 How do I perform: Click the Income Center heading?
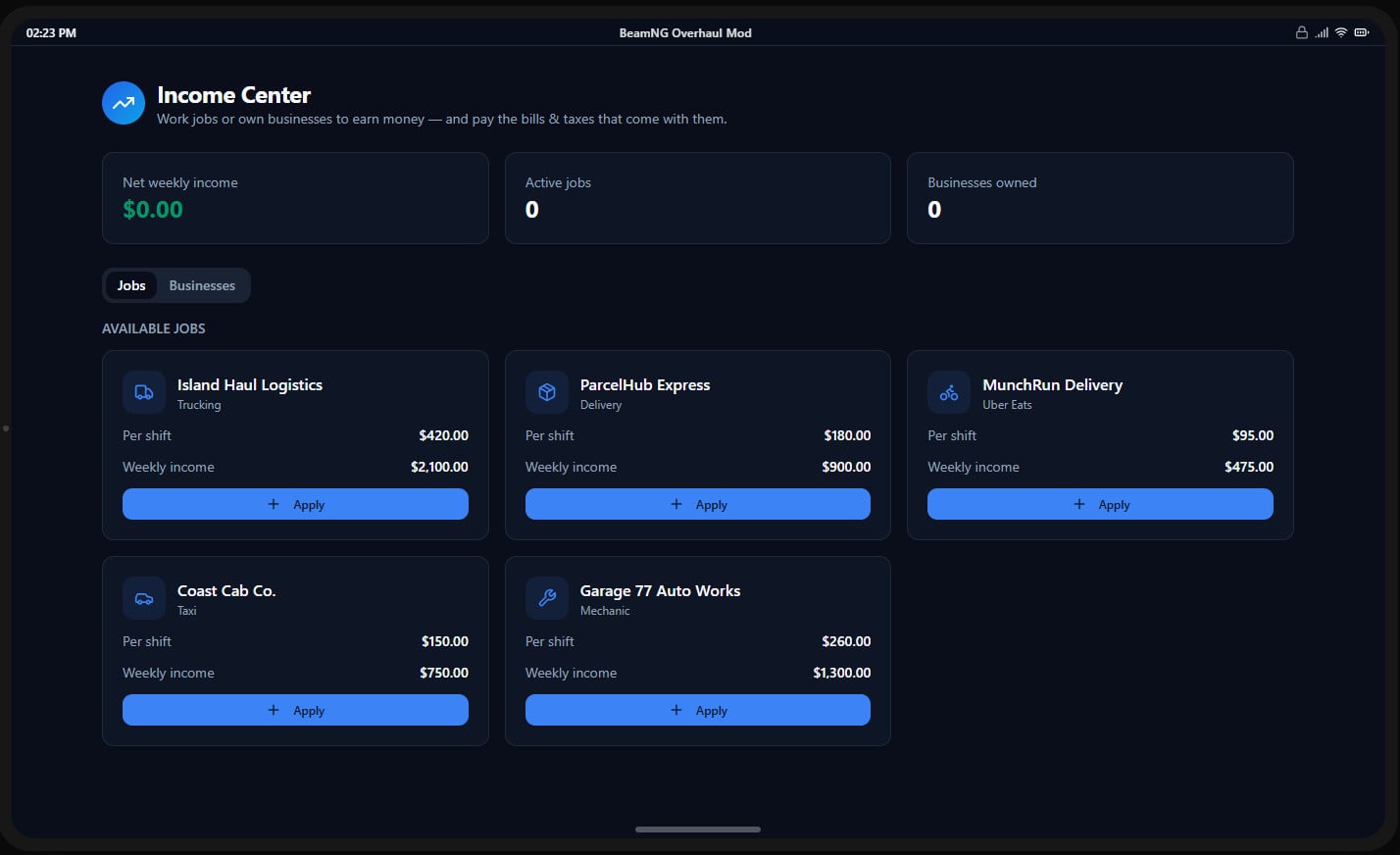pyautogui.click(x=234, y=95)
